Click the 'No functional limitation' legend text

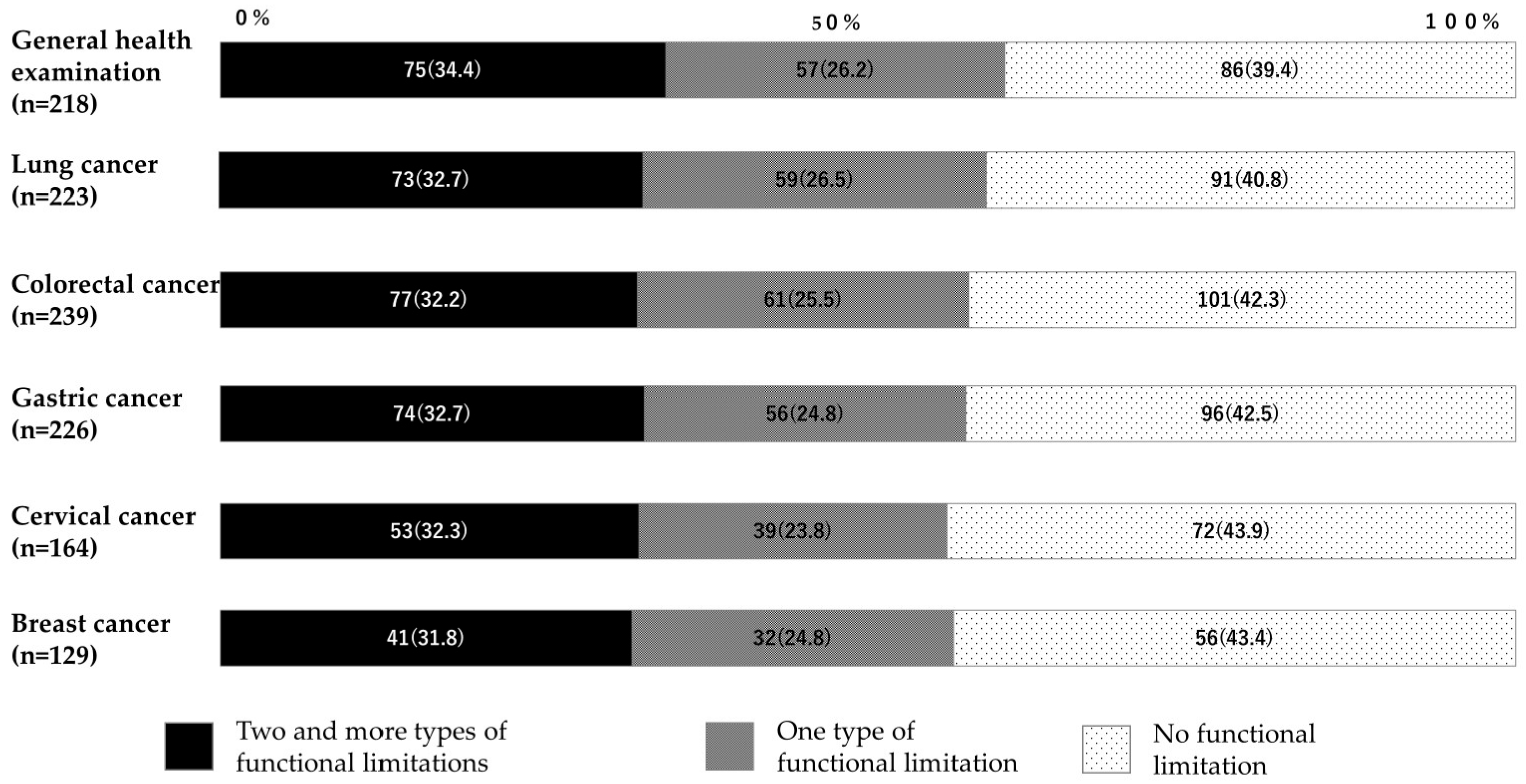[x=1234, y=749]
